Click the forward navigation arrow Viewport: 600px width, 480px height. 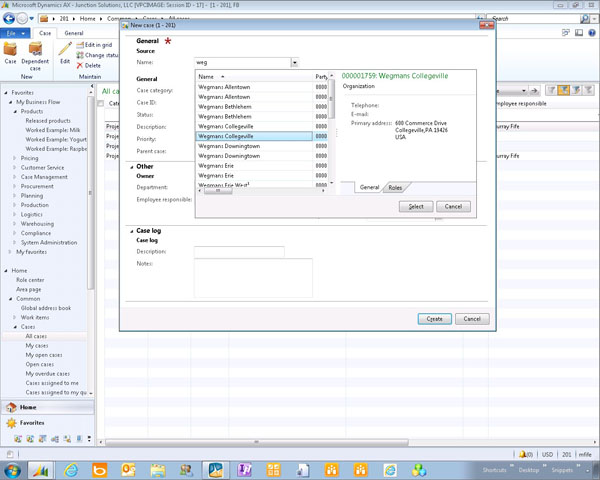(22, 18)
